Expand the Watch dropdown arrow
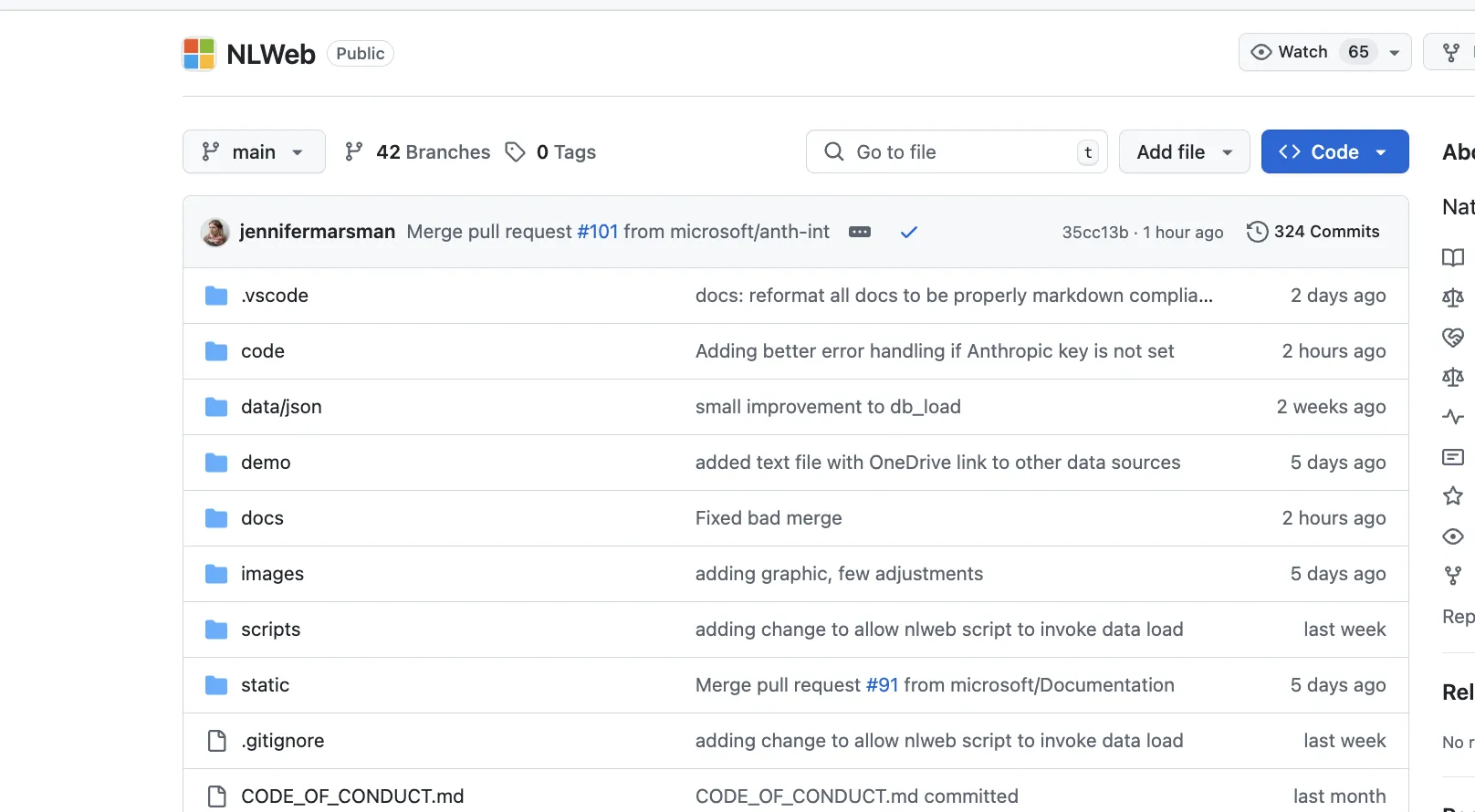Viewport: 1475px width, 812px height. pyautogui.click(x=1394, y=52)
